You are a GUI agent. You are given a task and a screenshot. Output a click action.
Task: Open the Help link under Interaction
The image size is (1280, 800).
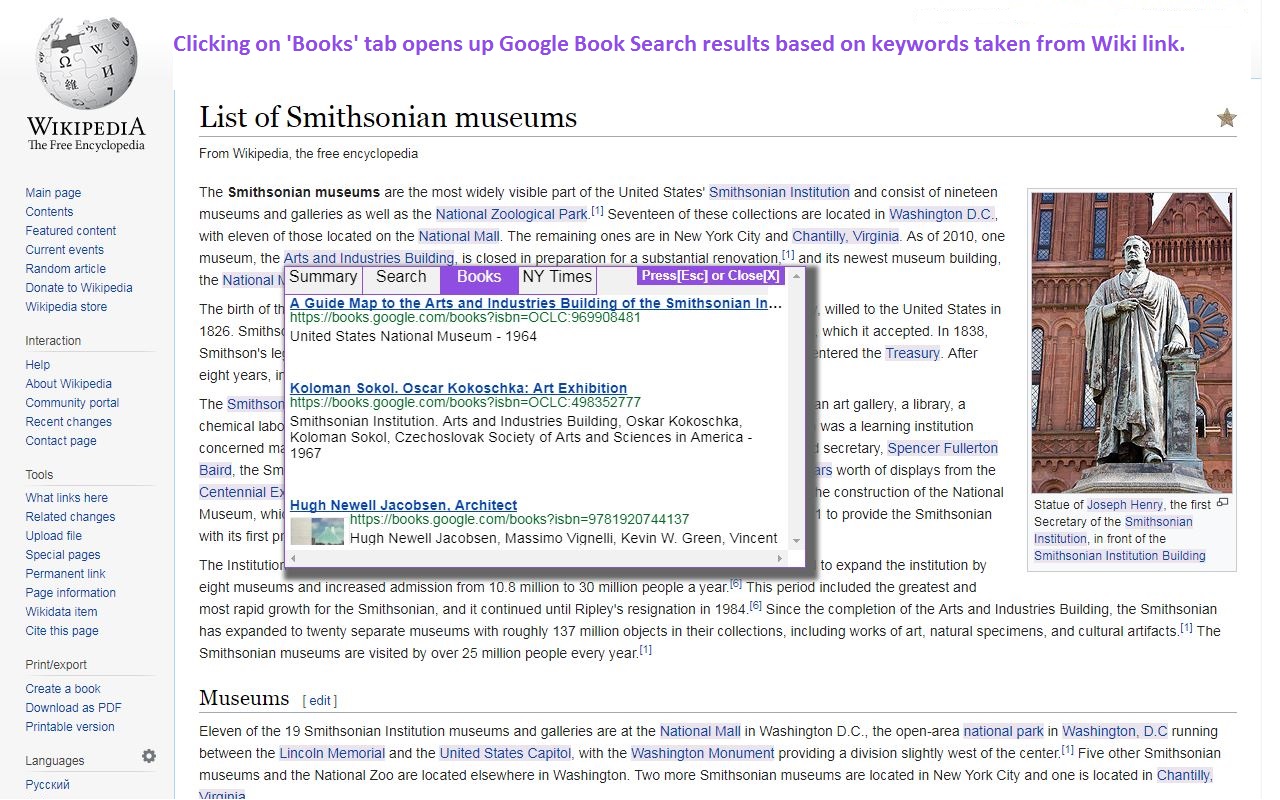pyautogui.click(x=38, y=365)
